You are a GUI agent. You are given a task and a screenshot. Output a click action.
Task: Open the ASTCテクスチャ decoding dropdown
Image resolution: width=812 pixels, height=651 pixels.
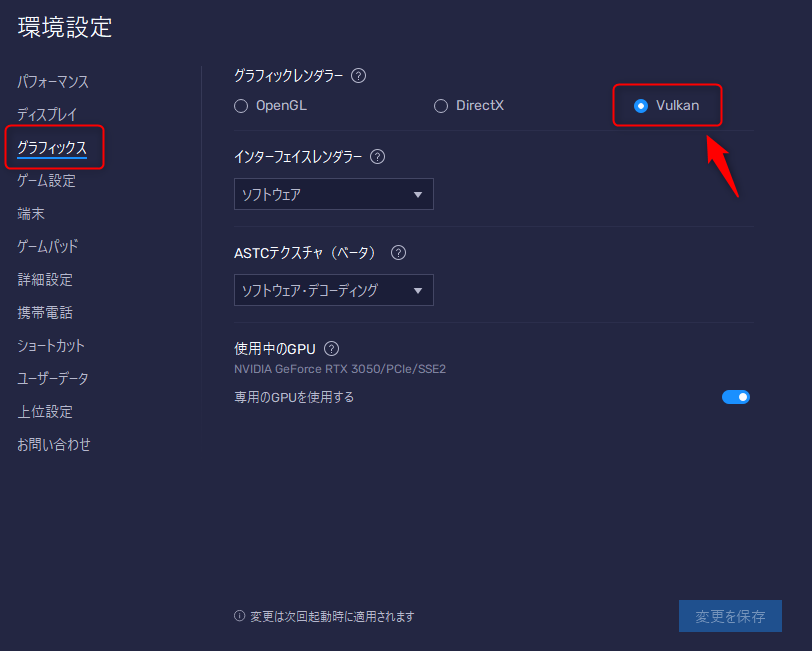click(x=333, y=290)
